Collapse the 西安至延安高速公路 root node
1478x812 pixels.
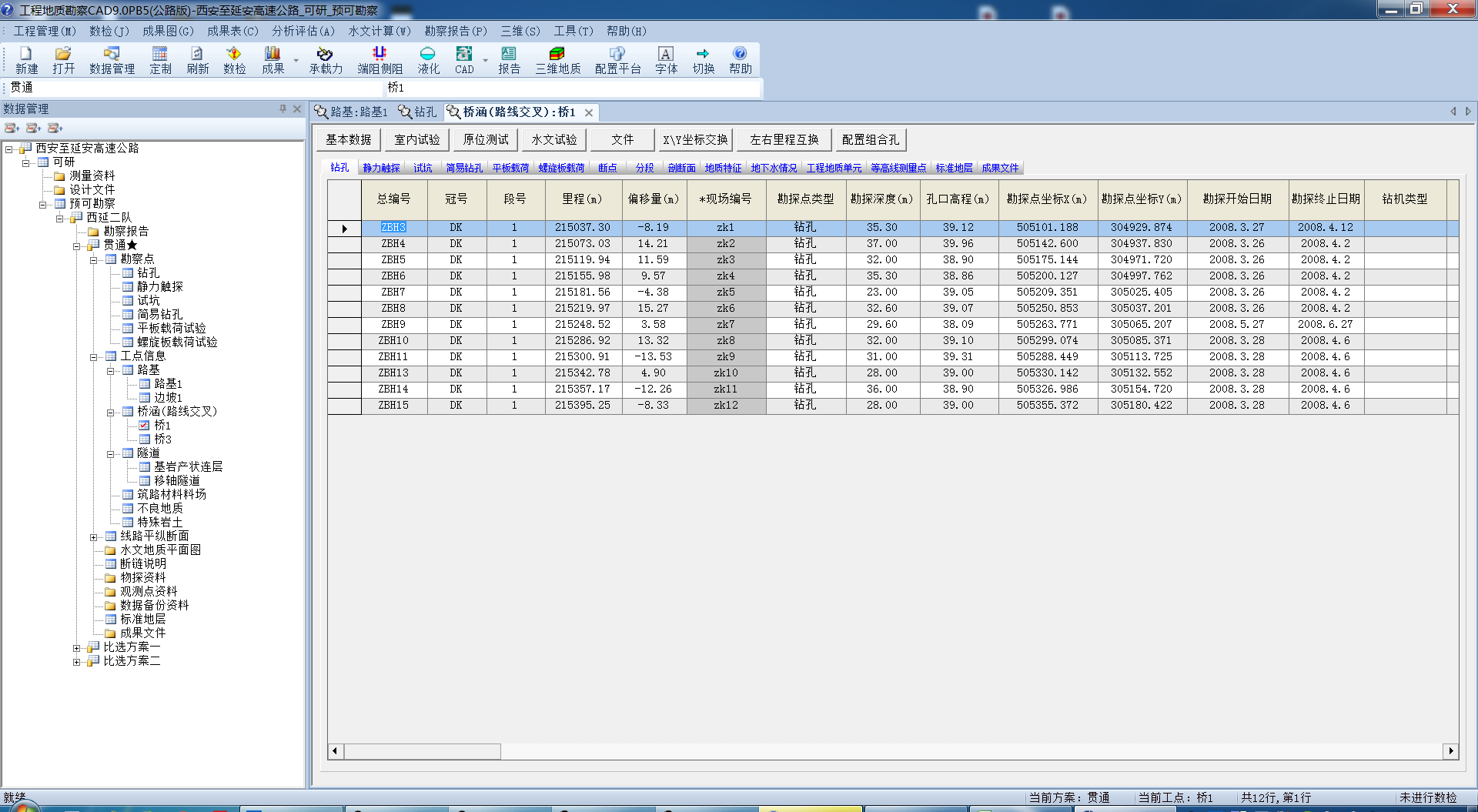point(9,149)
